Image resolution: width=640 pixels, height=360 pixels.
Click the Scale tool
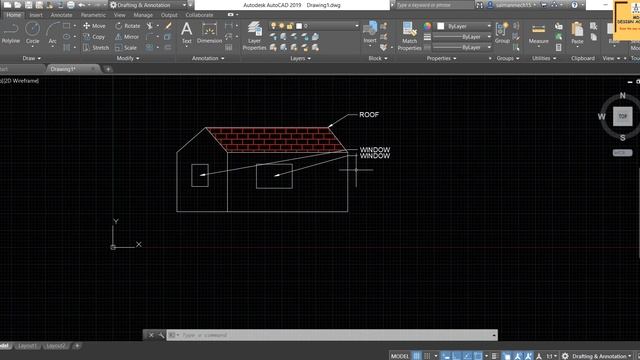tap(126, 48)
